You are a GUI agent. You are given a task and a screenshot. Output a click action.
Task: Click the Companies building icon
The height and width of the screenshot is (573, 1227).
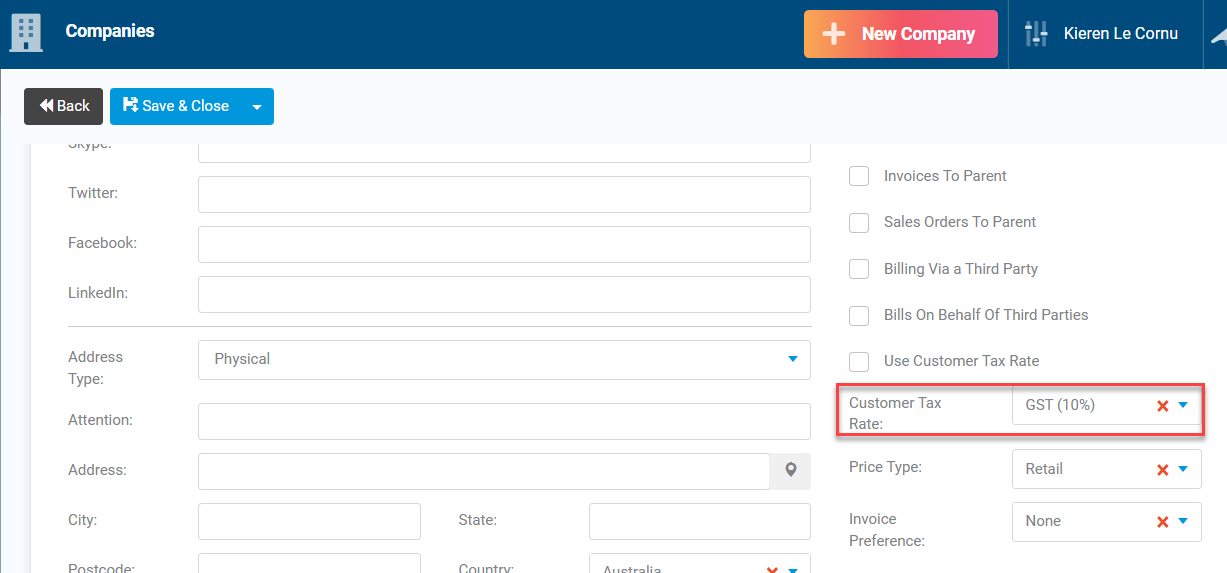tap(26, 33)
